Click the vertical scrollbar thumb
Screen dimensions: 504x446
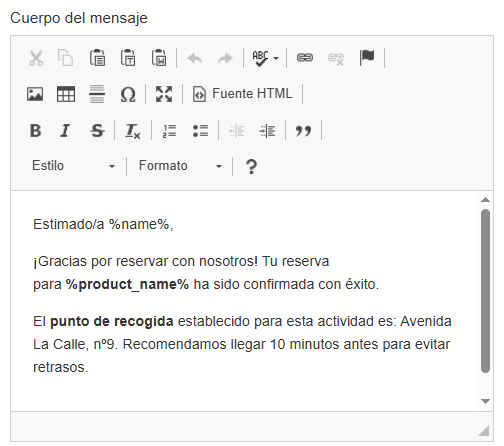tap(485, 291)
